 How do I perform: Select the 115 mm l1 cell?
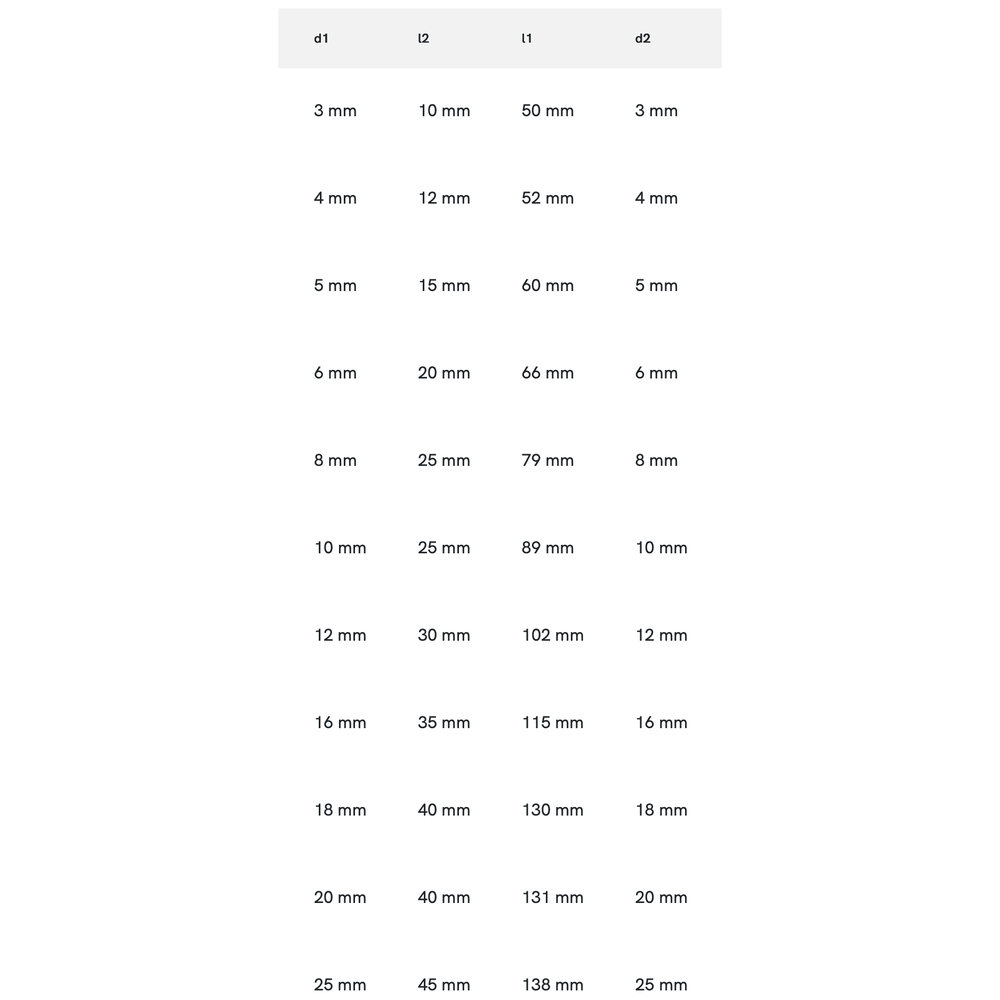click(553, 723)
